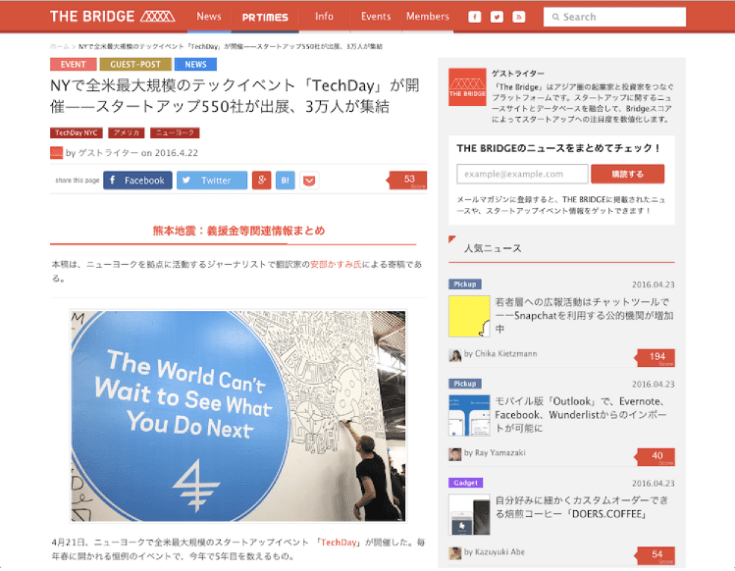Click the アメリカ tag

tap(126, 133)
